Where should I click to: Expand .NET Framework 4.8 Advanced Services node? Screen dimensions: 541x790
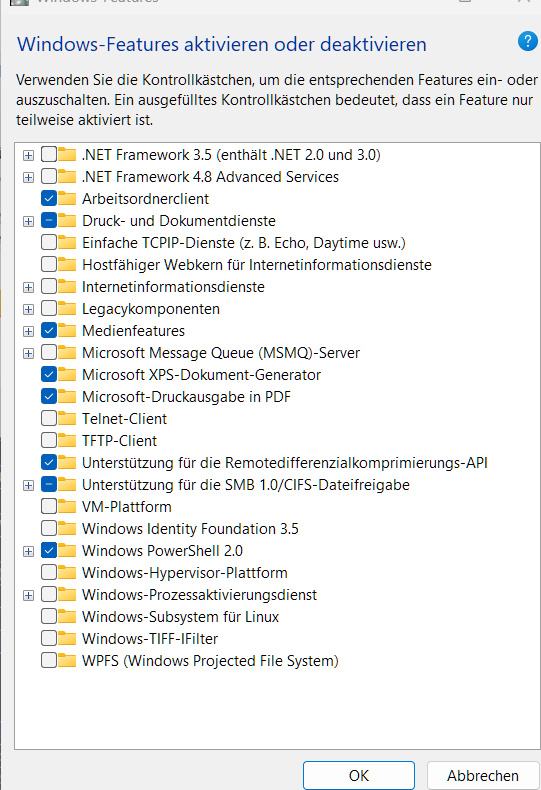[29, 177]
